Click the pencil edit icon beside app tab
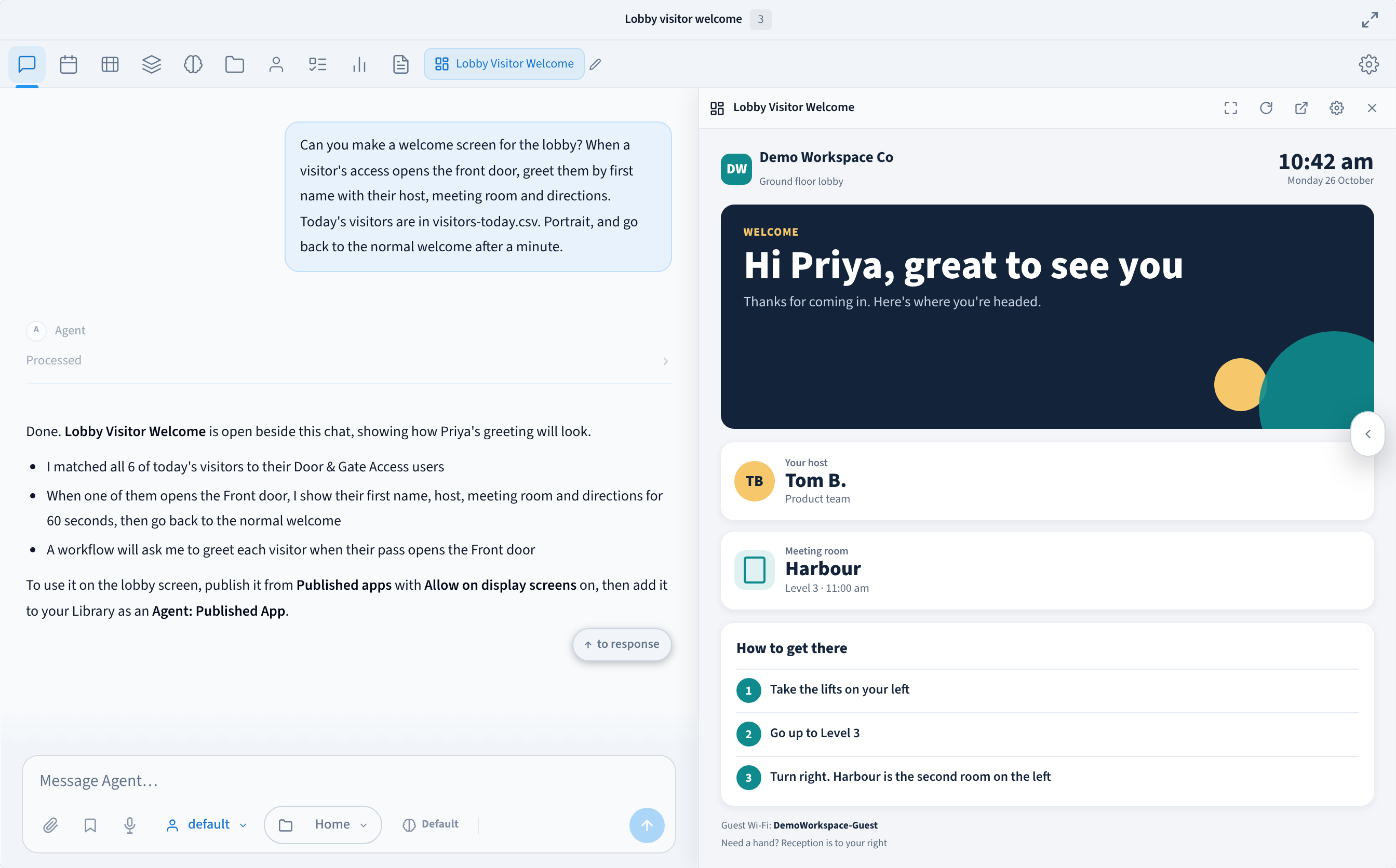The width and height of the screenshot is (1396, 868). [596, 64]
